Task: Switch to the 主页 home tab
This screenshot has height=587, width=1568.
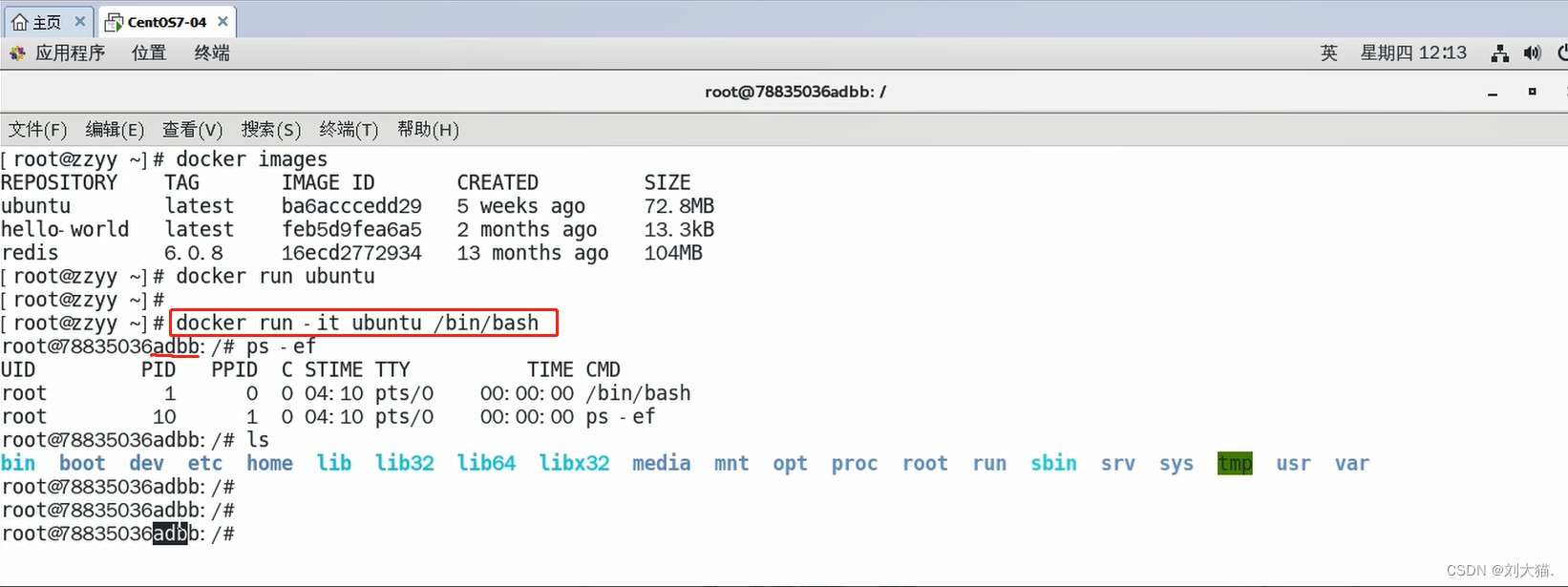Action: pyautogui.click(x=48, y=22)
